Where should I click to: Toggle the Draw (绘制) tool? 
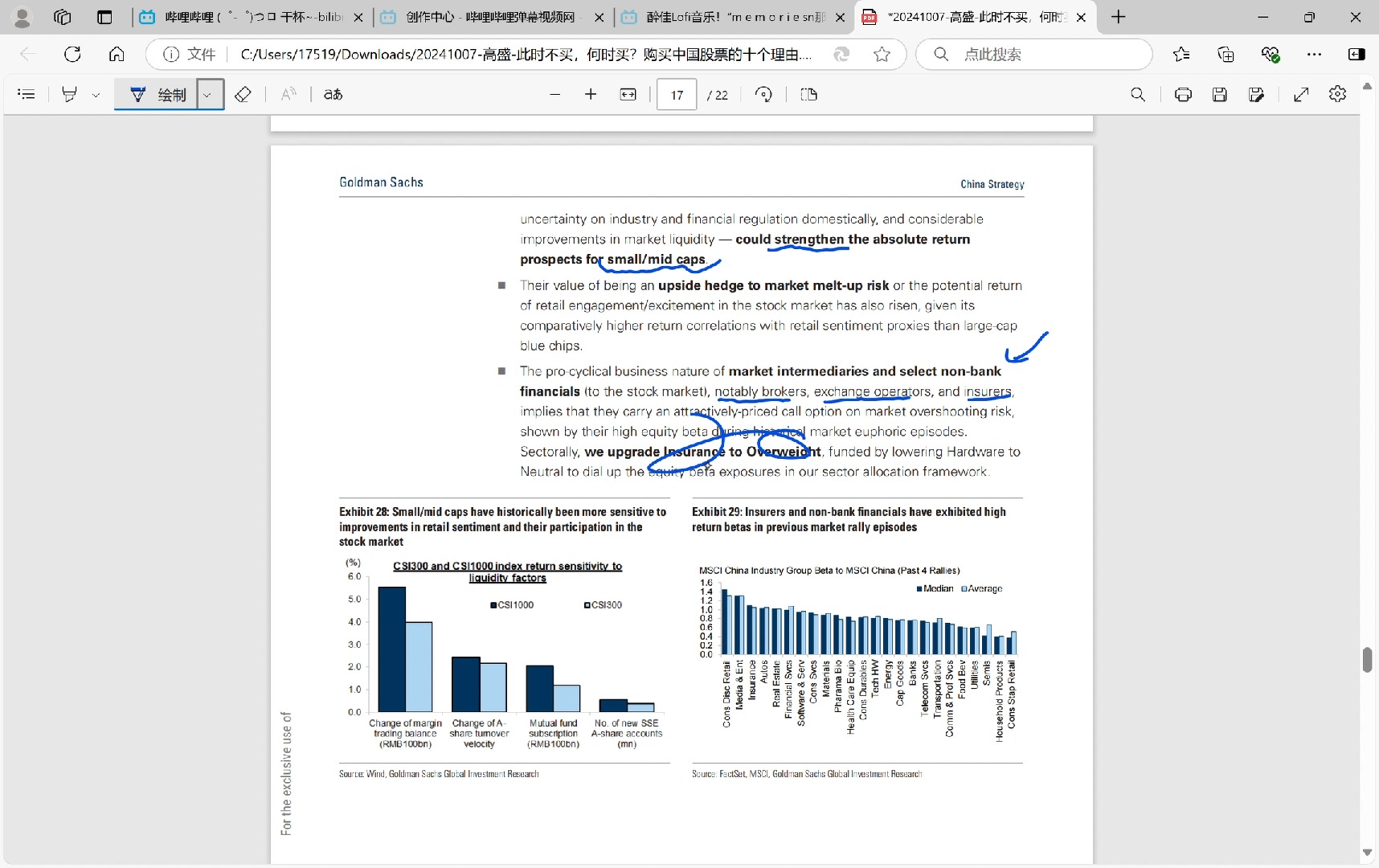pos(158,95)
